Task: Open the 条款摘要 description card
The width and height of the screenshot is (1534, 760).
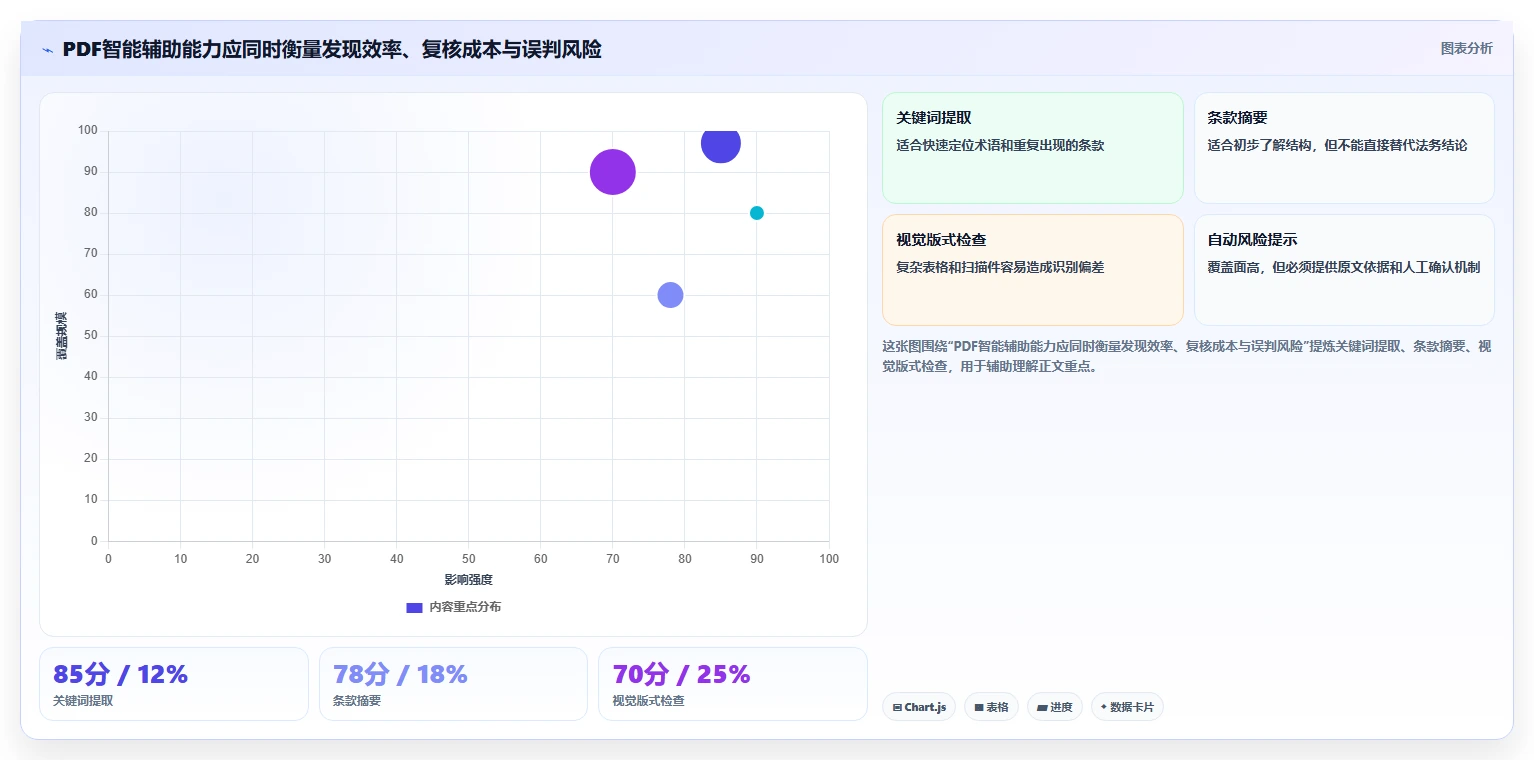Action: click(x=1344, y=148)
